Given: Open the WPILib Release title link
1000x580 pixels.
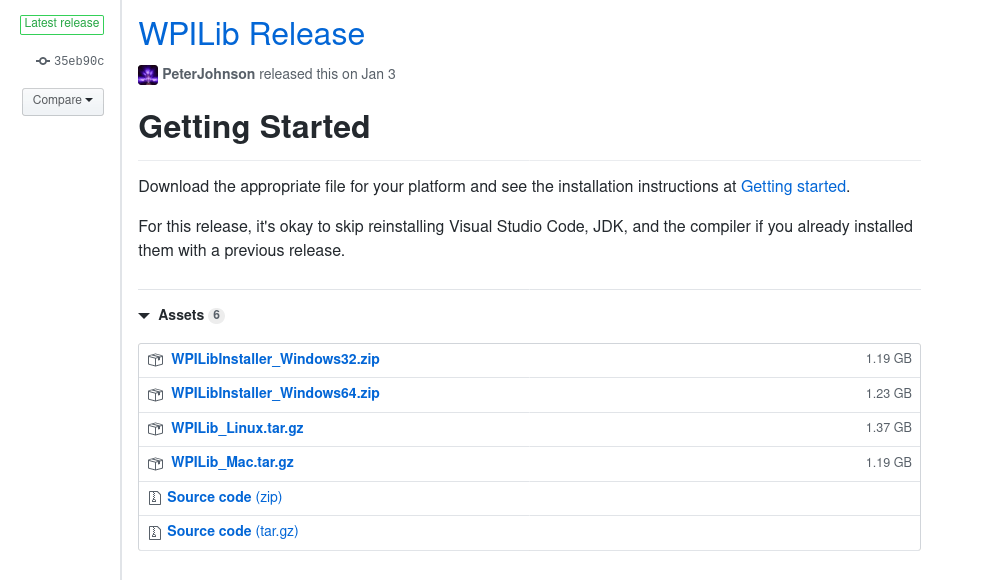Looking at the screenshot, I should pos(251,34).
